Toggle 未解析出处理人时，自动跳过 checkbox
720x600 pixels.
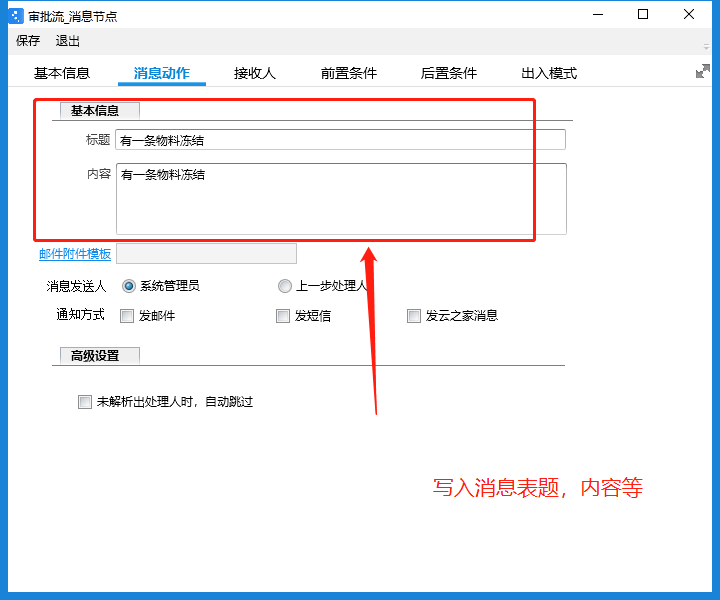[x=85, y=402]
